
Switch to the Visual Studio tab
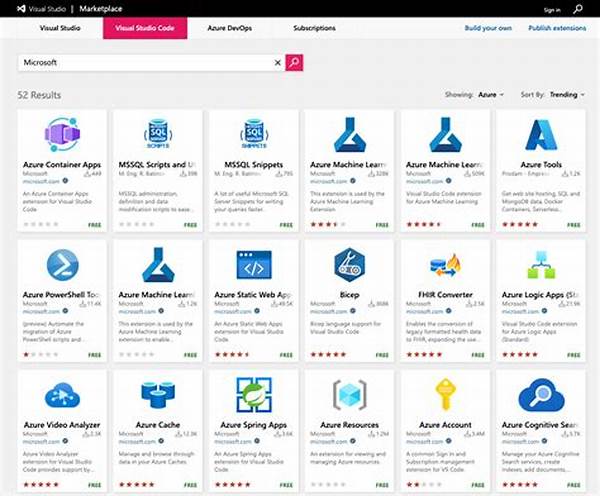coord(59,28)
